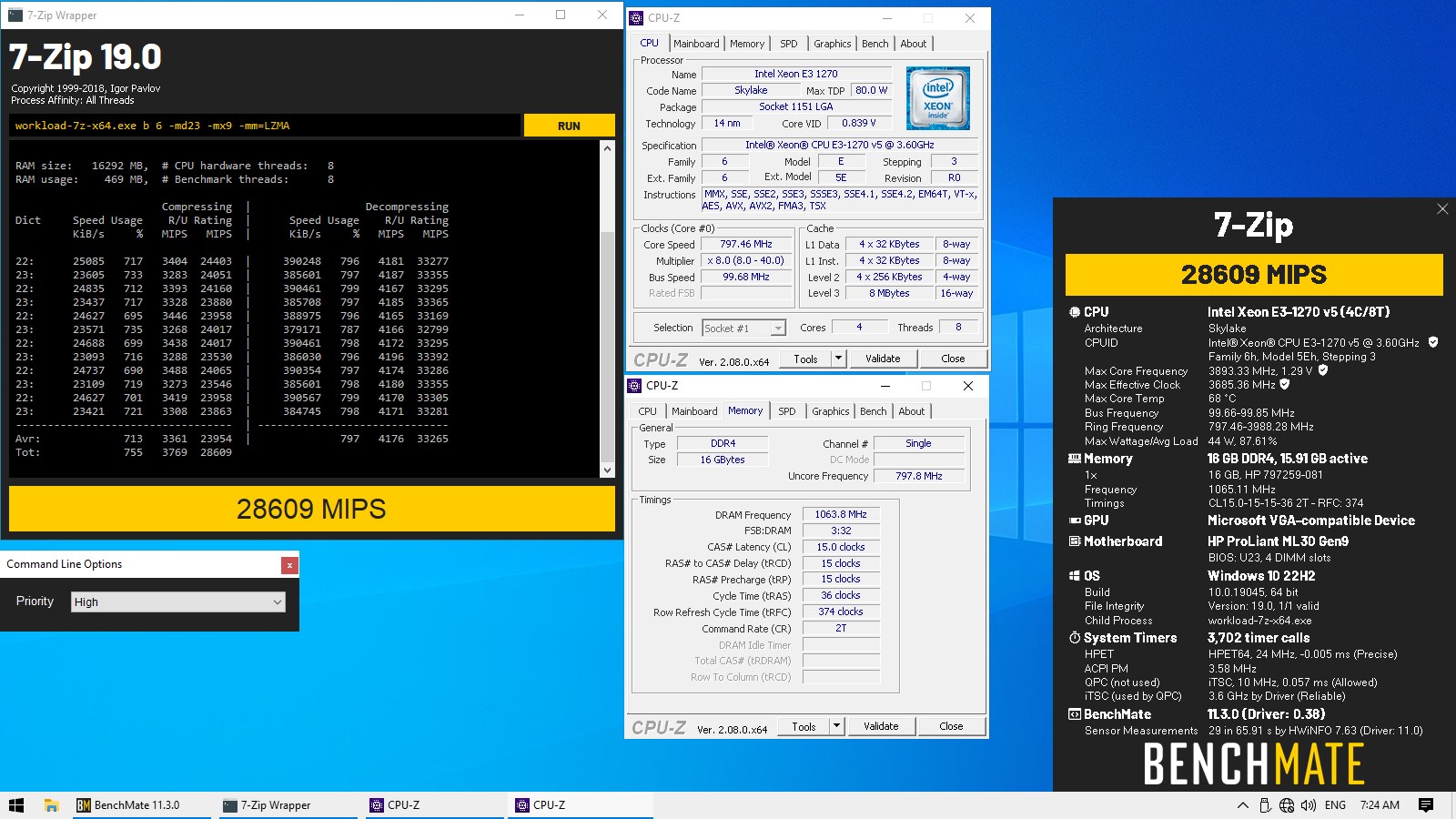Click shield icon next to Max Core Frequency
1456x819 pixels.
1323,370
